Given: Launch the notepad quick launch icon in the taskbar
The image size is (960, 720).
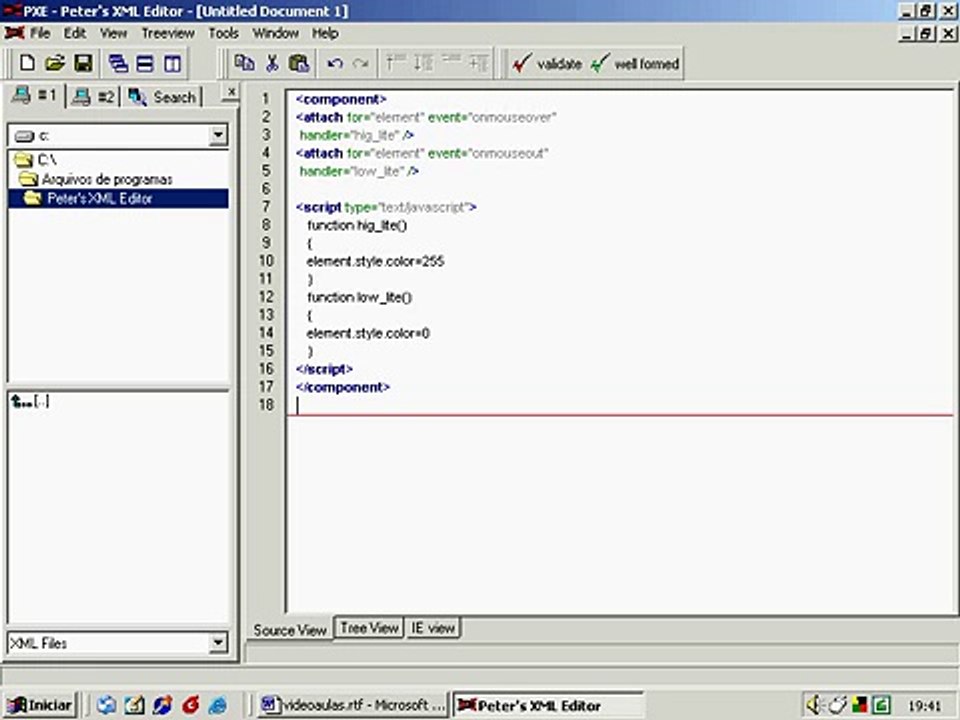Looking at the screenshot, I should [x=134, y=705].
